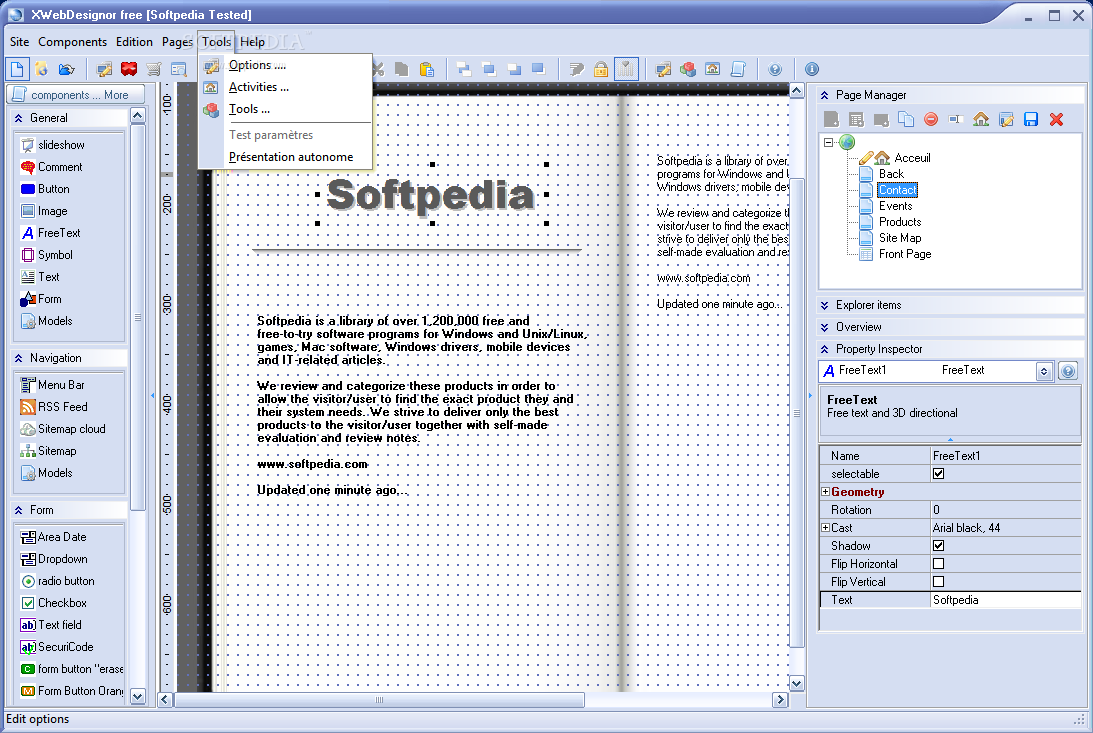Click the paste clipboard toolbar icon
Viewport: 1093px width, 733px height.
click(x=427, y=69)
